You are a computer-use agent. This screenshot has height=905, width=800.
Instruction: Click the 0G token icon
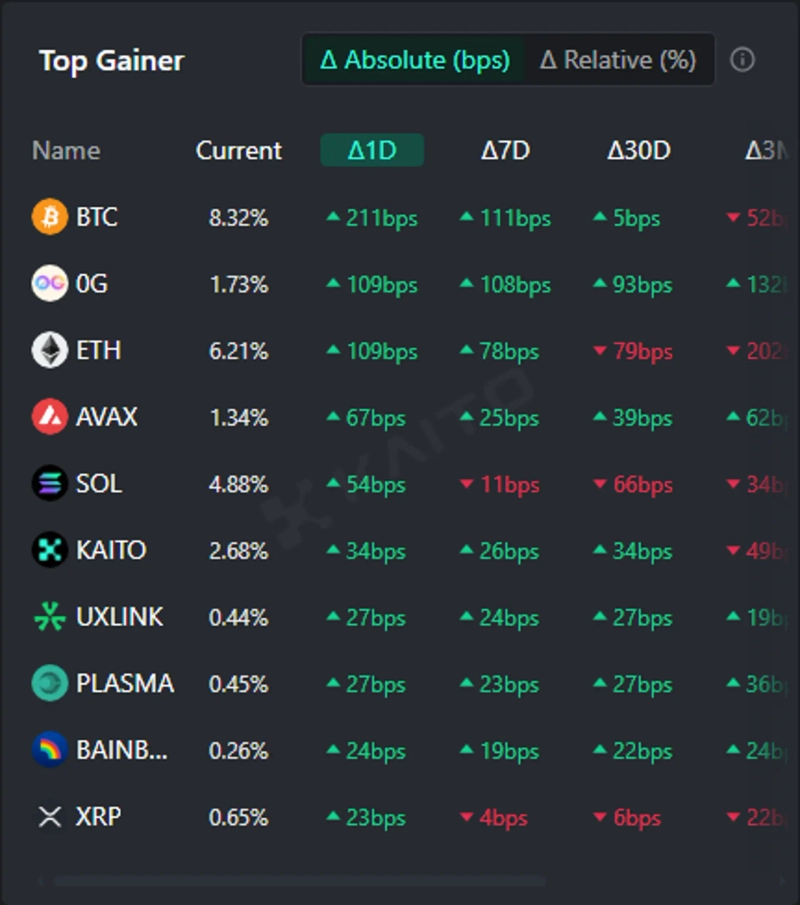pos(49,284)
